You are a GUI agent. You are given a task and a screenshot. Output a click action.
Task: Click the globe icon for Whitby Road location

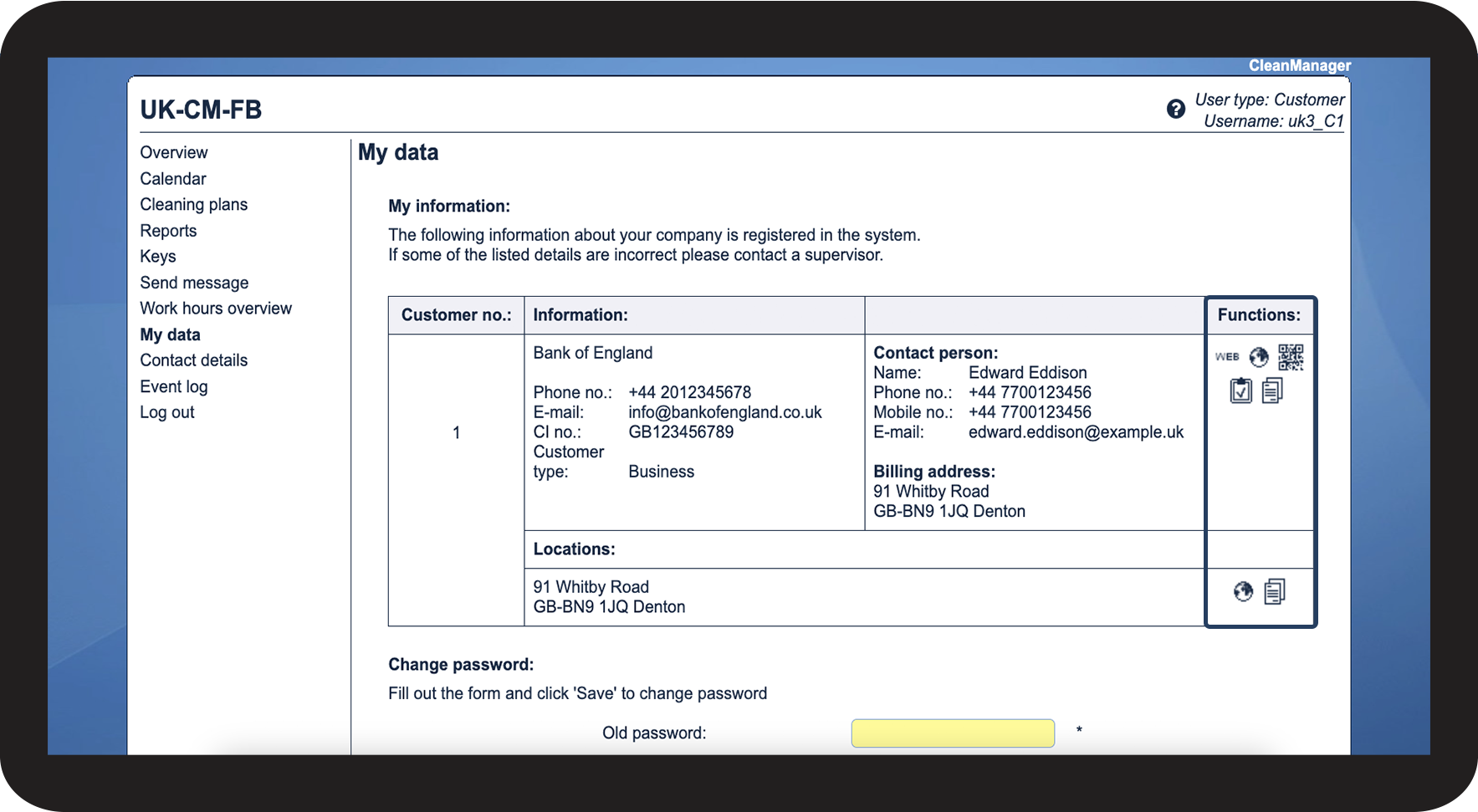click(1244, 592)
